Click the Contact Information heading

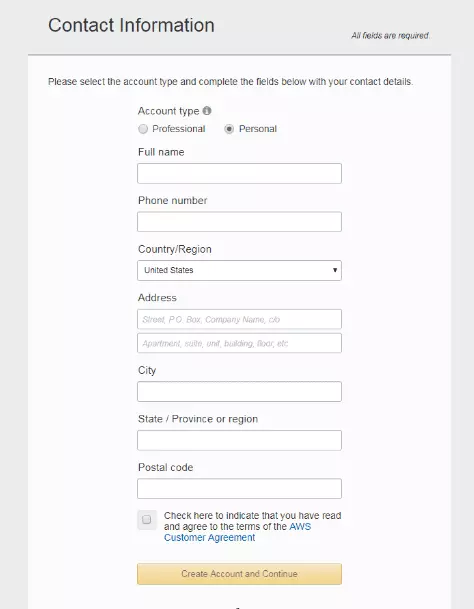click(131, 25)
